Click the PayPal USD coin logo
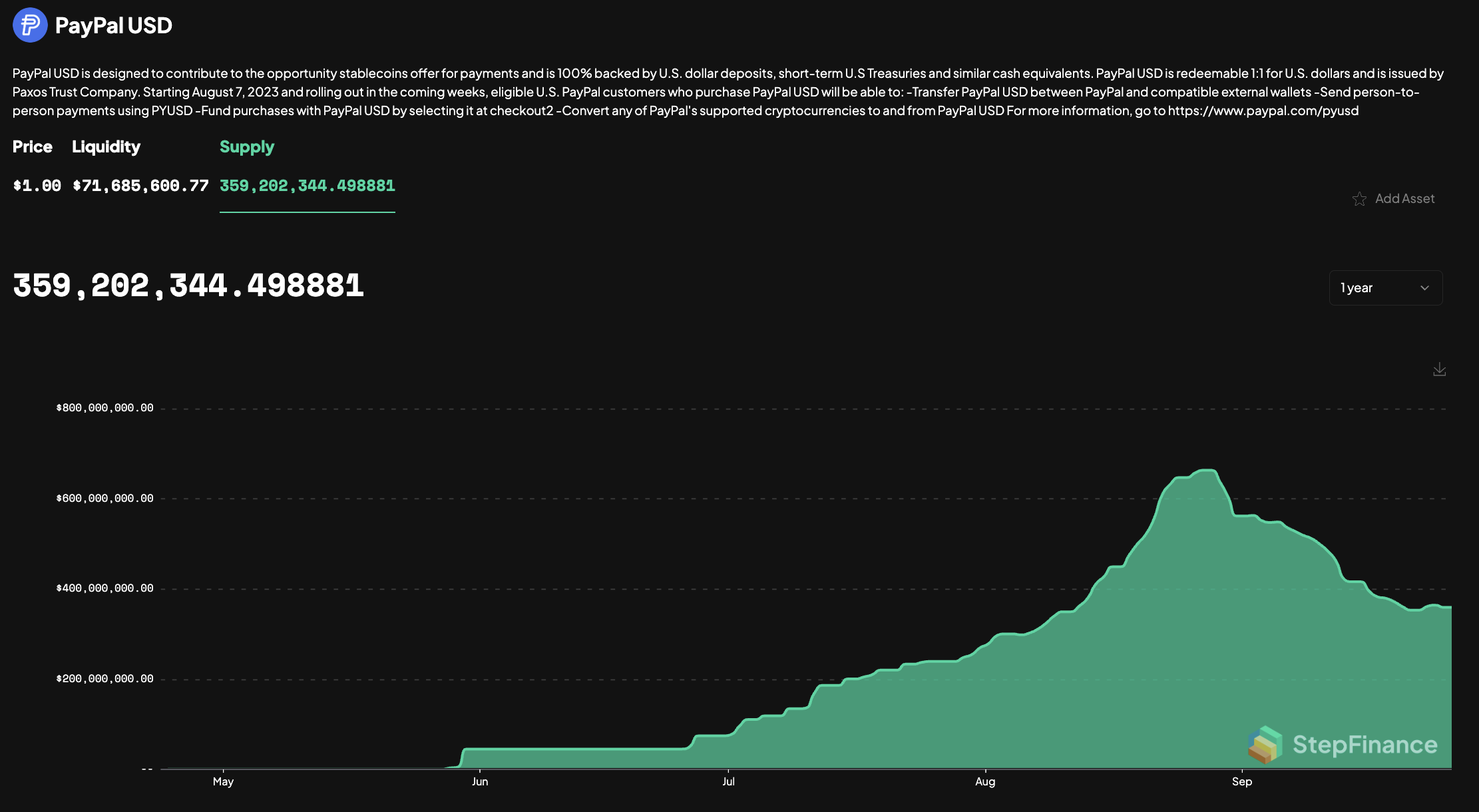The width and height of the screenshot is (1479, 812). pos(30,25)
